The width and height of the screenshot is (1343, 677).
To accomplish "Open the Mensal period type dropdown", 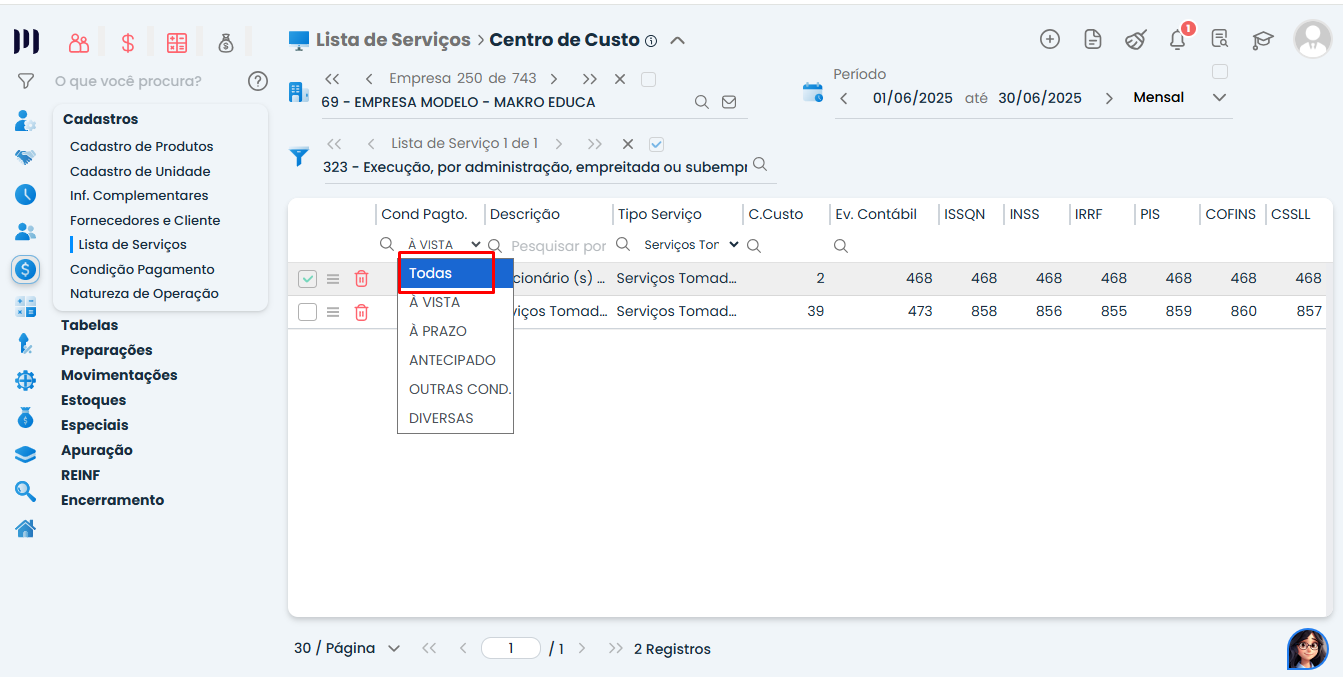I will (1179, 98).
